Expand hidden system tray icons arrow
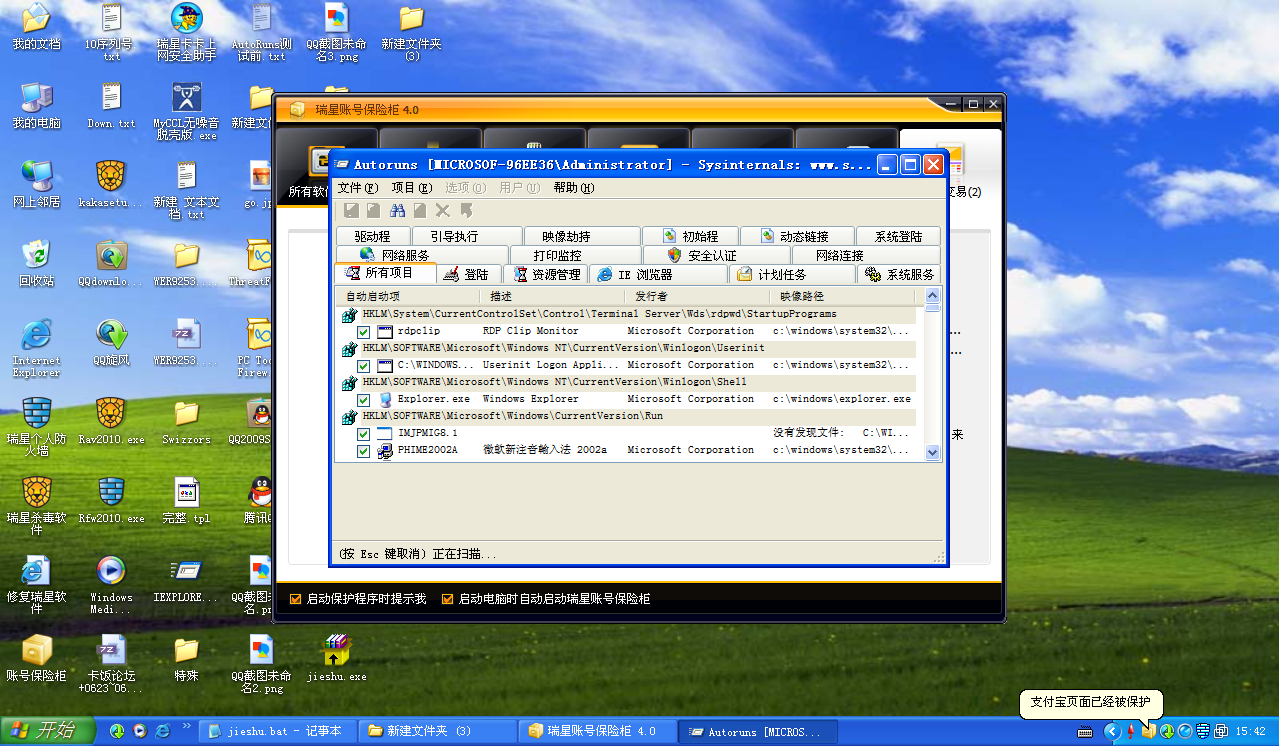The width and height of the screenshot is (1279, 746). point(1111,731)
